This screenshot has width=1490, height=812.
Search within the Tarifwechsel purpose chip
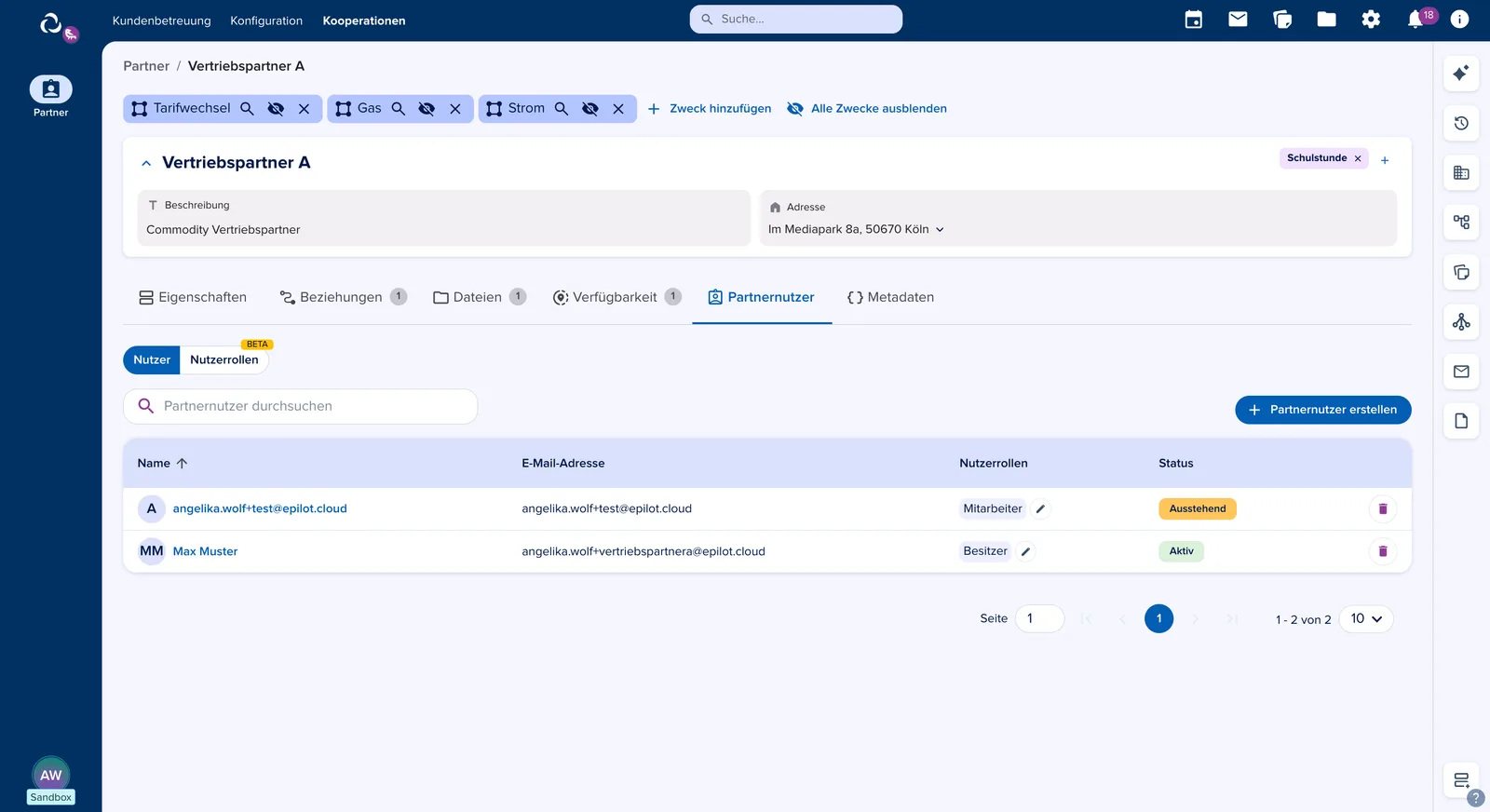coord(247,109)
